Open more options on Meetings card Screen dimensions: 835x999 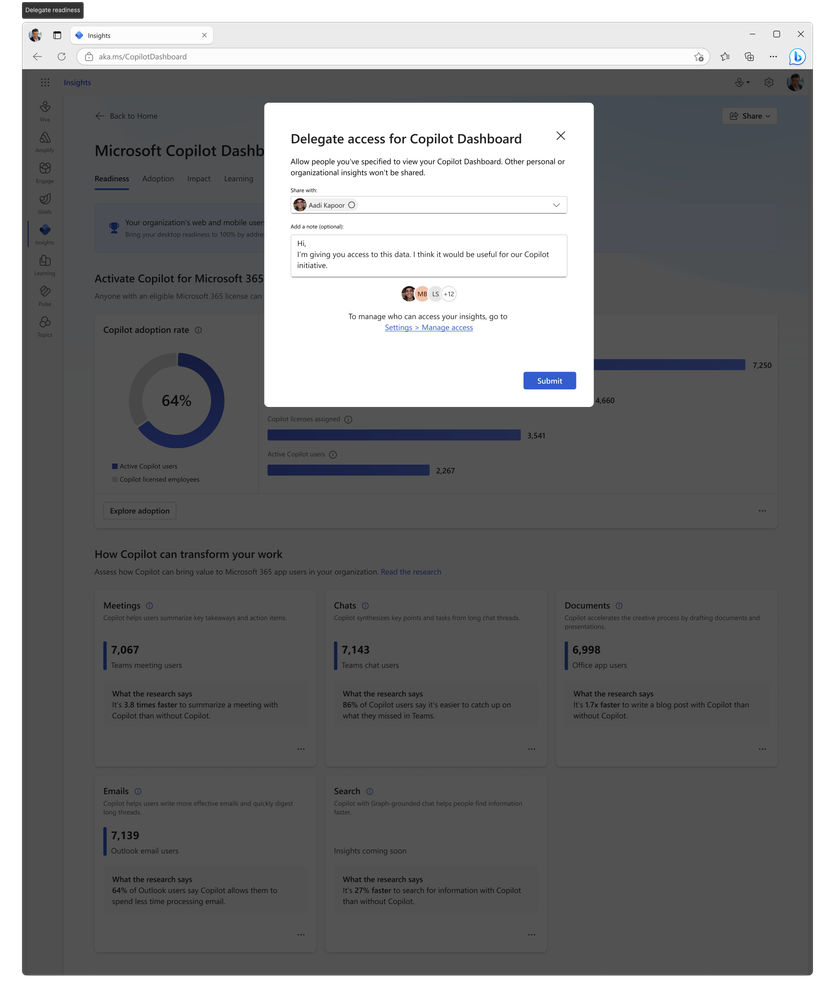[301, 749]
